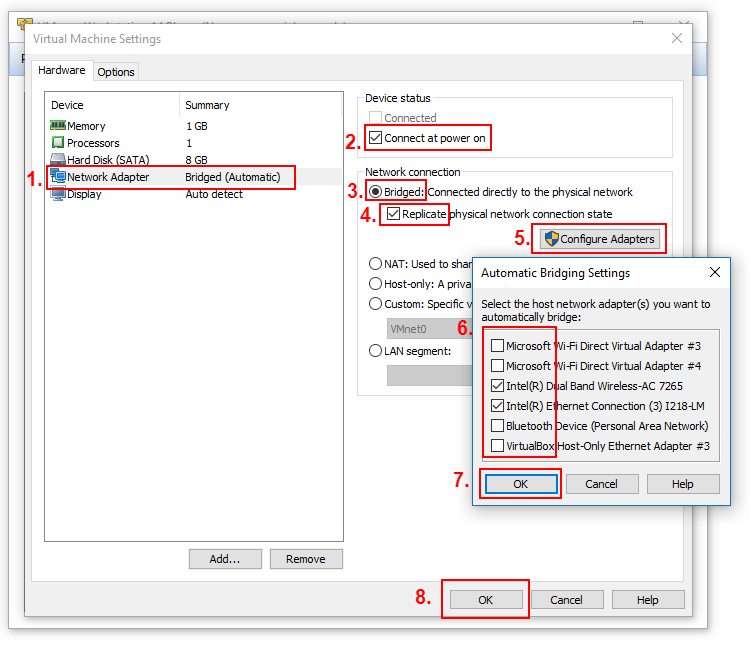Uncheck Intel Dual Band Wireless-AC 7265

pyautogui.click(x=497, y=386)
